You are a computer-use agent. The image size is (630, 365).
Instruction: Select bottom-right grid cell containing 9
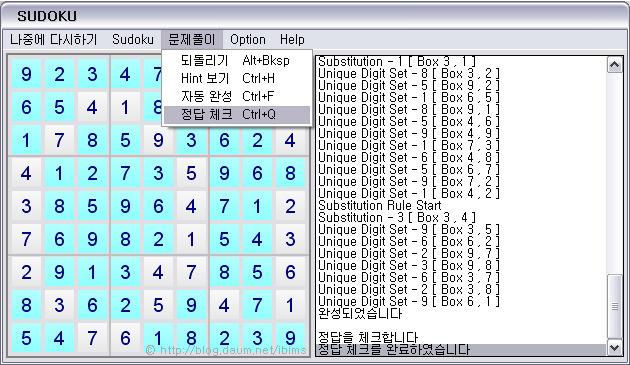tap(290, 338)
